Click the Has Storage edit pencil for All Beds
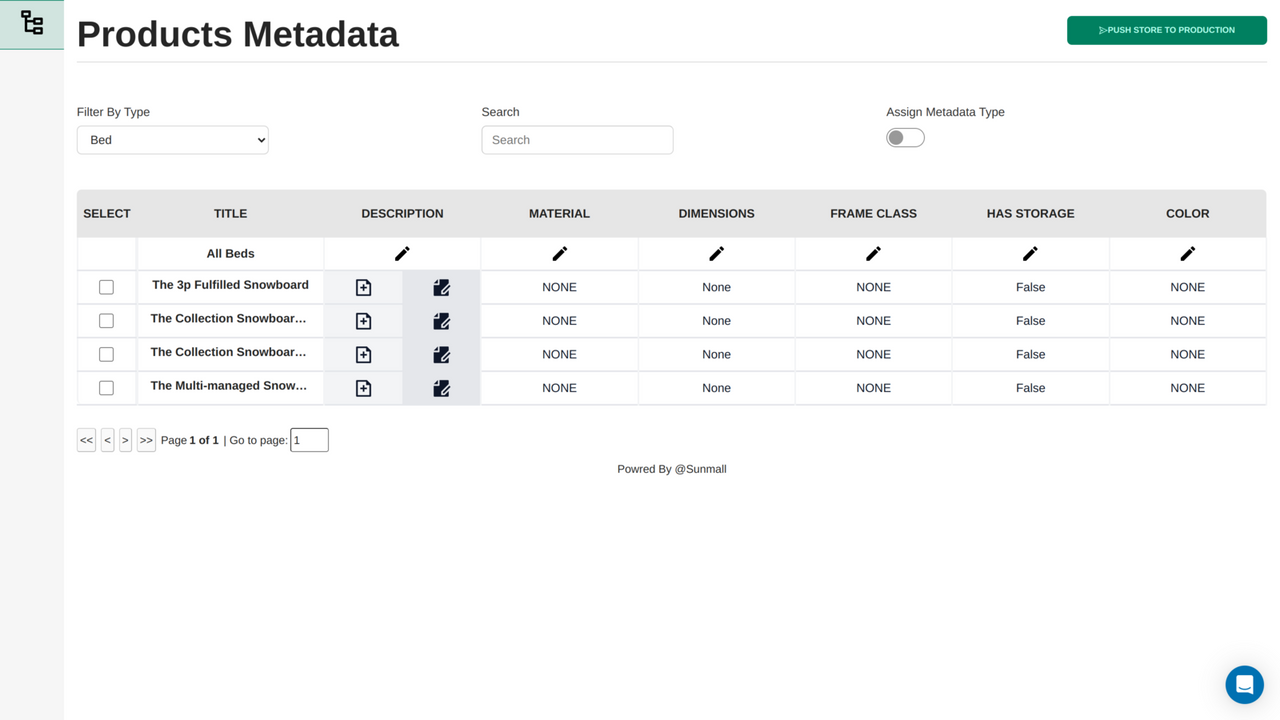Image resolution: width=1280 pixels, height=720 pixels. pos(1030,253)
